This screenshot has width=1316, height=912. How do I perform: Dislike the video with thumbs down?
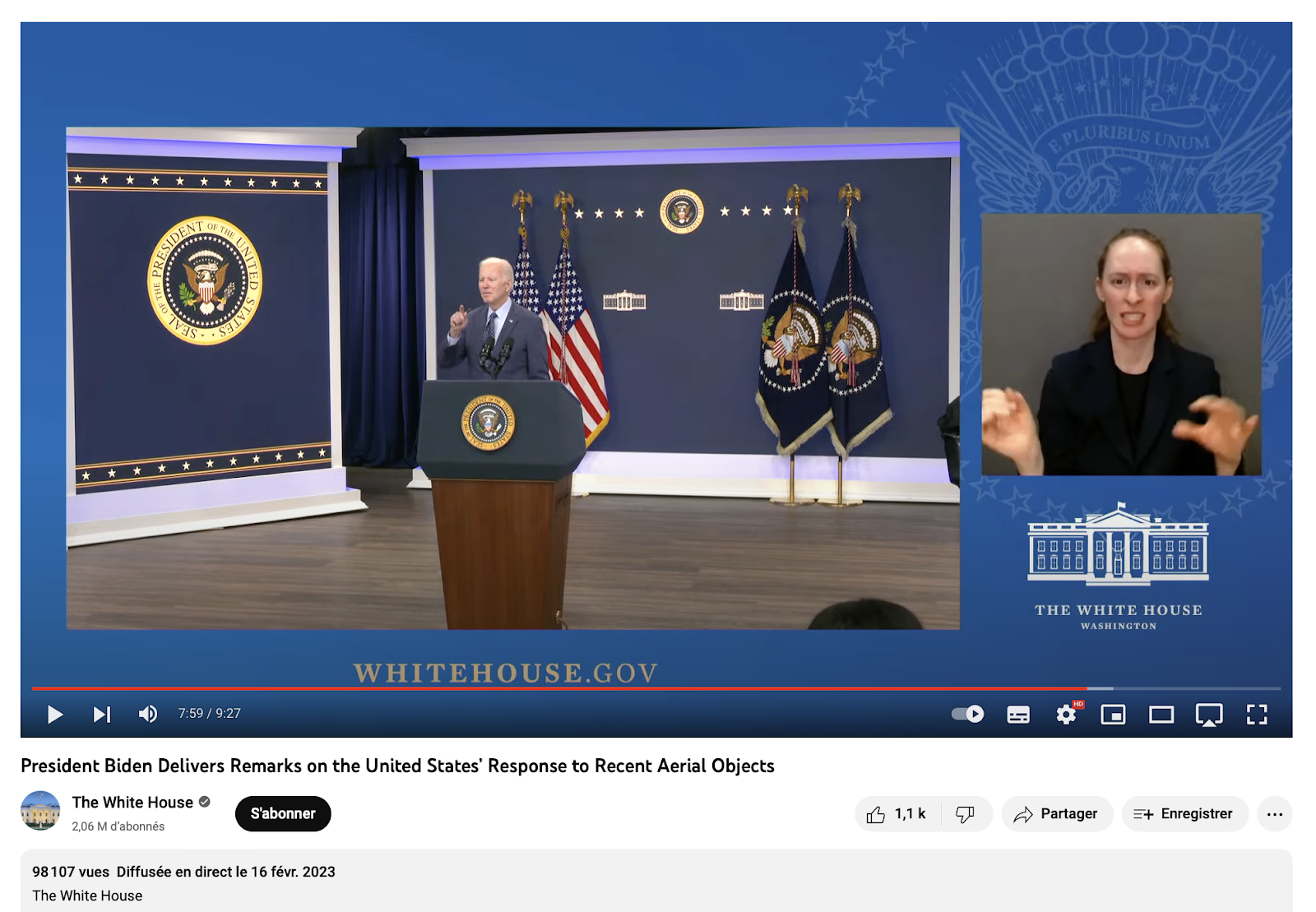(x=966, y=813)
